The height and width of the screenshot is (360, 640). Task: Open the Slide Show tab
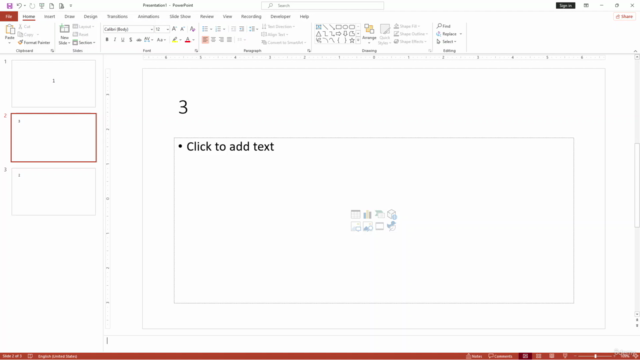(180, 17)
